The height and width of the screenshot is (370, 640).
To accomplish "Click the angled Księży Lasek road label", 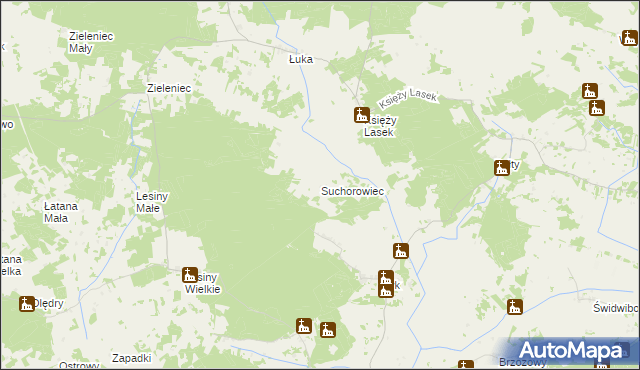I will (x=407, y=98).
